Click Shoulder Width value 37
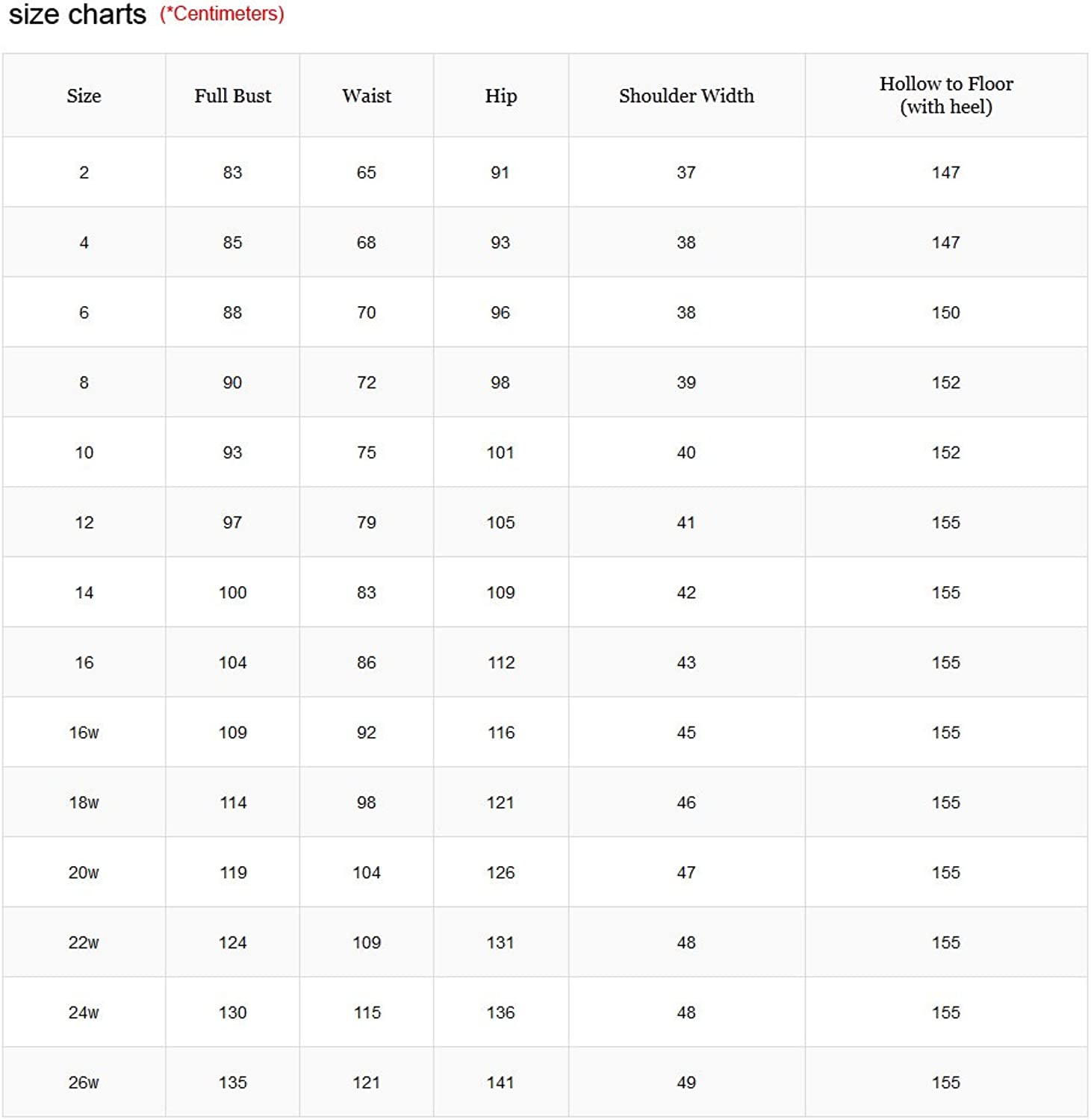The height and width of the screenshot is (1120, 1091). click(686, 172)
